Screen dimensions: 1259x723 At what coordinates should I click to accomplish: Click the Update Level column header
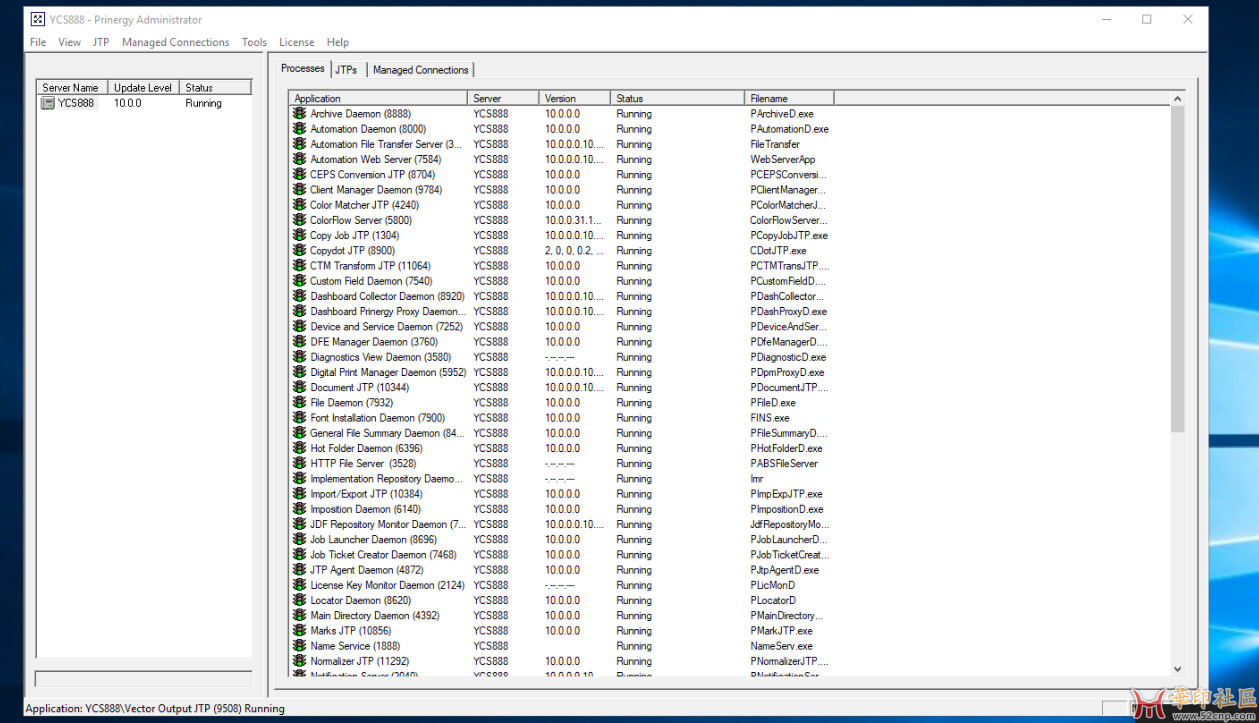(x=142, y=88)
